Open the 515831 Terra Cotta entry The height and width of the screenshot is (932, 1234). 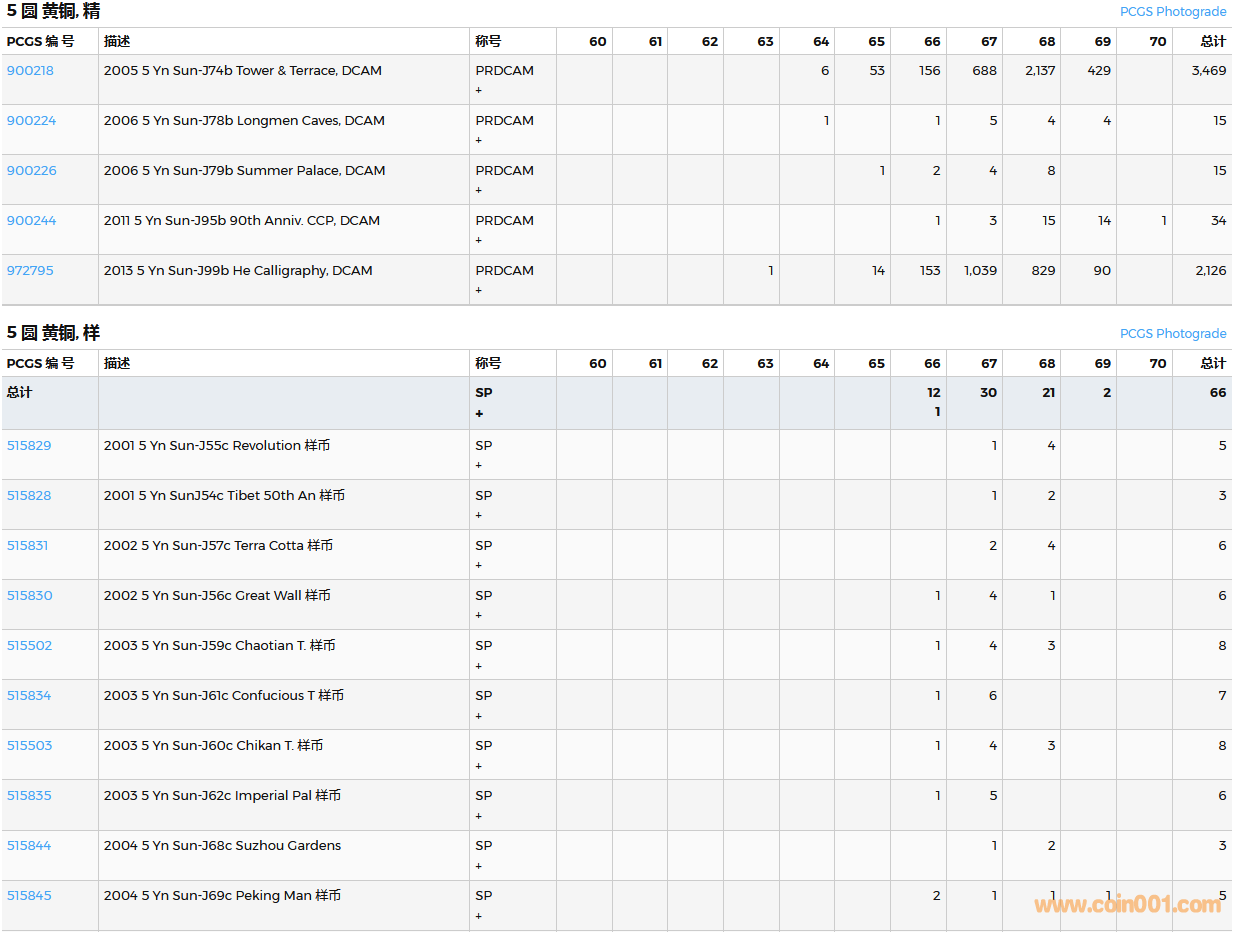click(x=27, y=546)
